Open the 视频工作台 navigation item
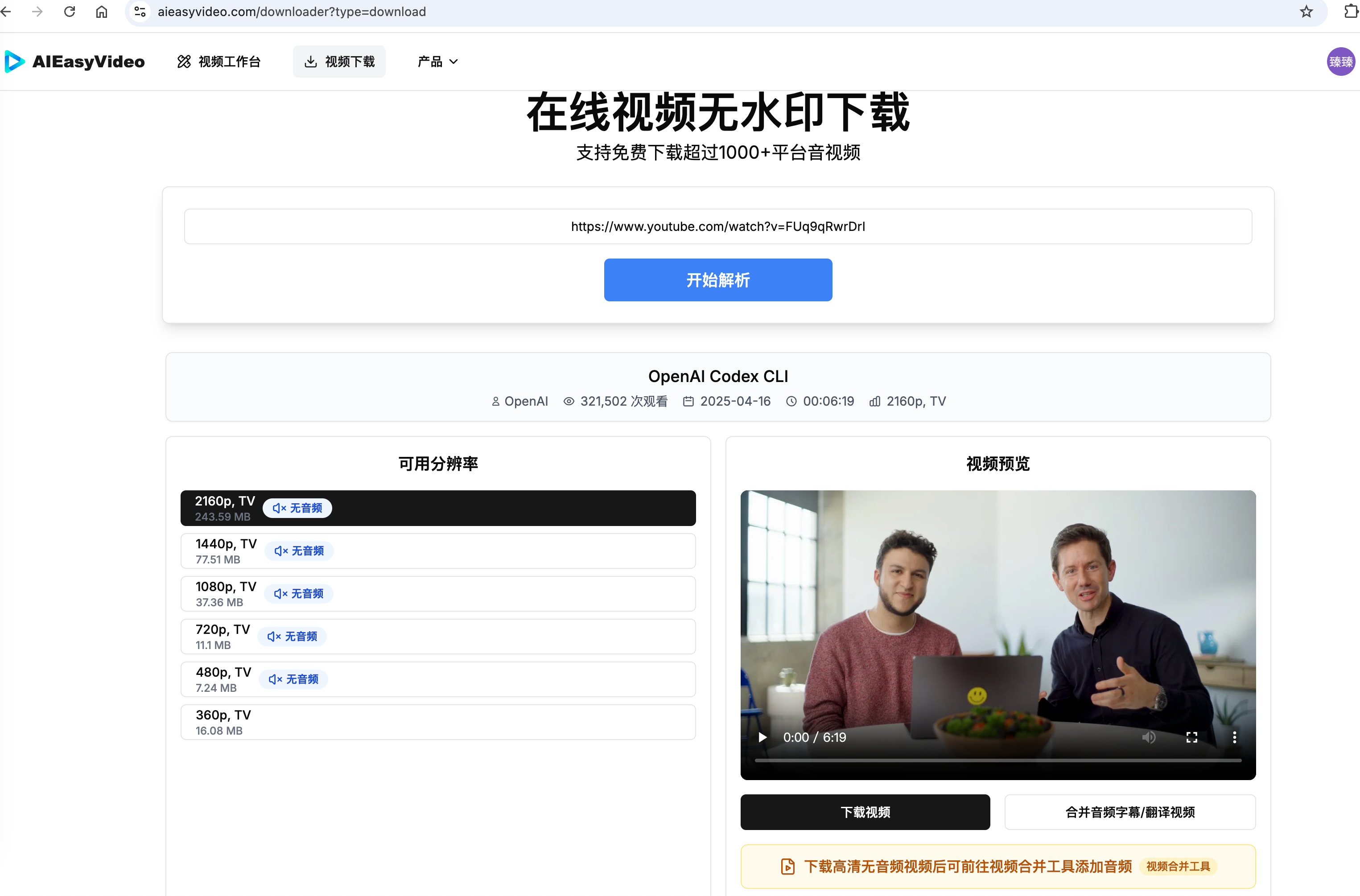Image resolution: width=1360 pixels, height=896 pixels. 219,61
